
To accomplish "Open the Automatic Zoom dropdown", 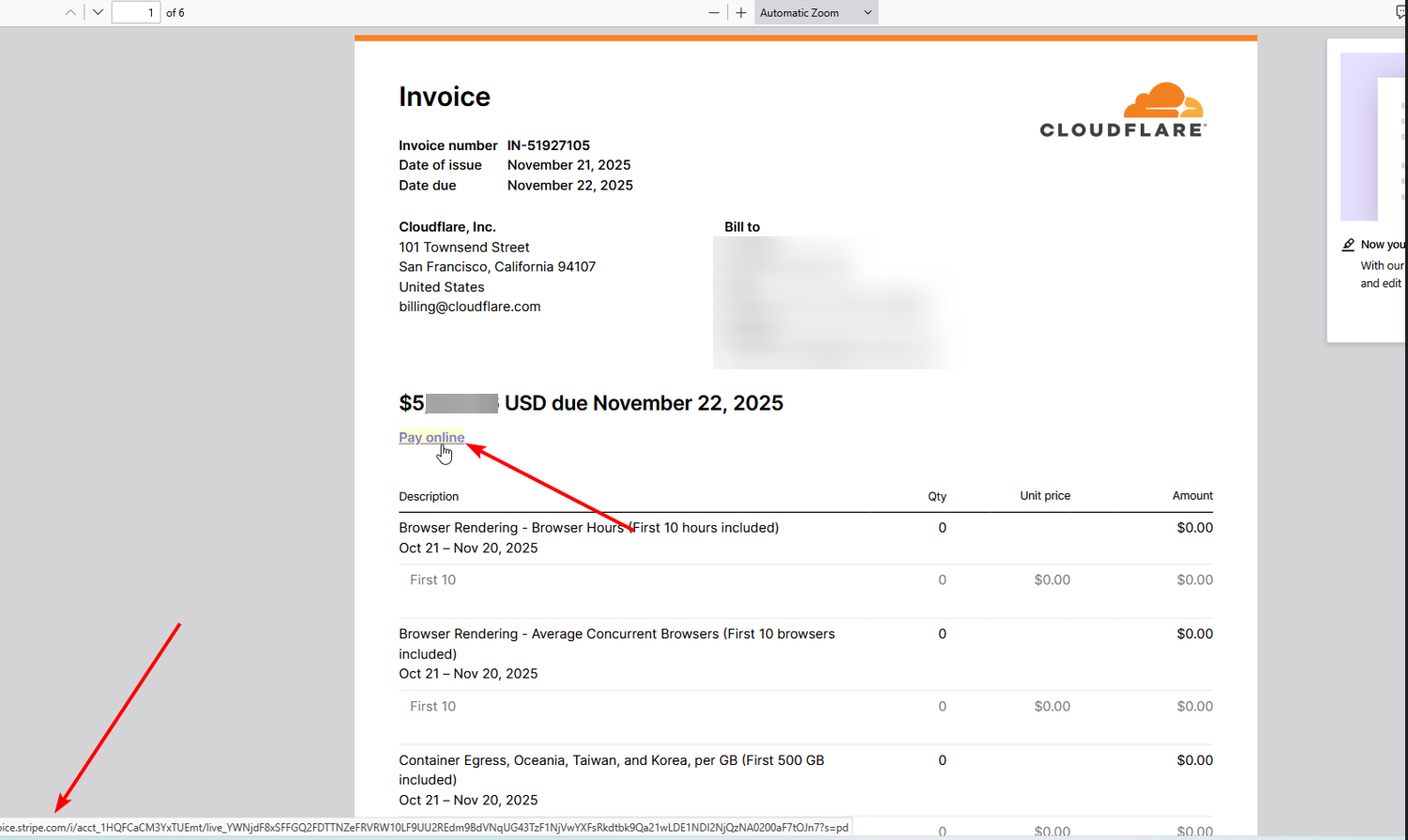I will coord(816,13).
